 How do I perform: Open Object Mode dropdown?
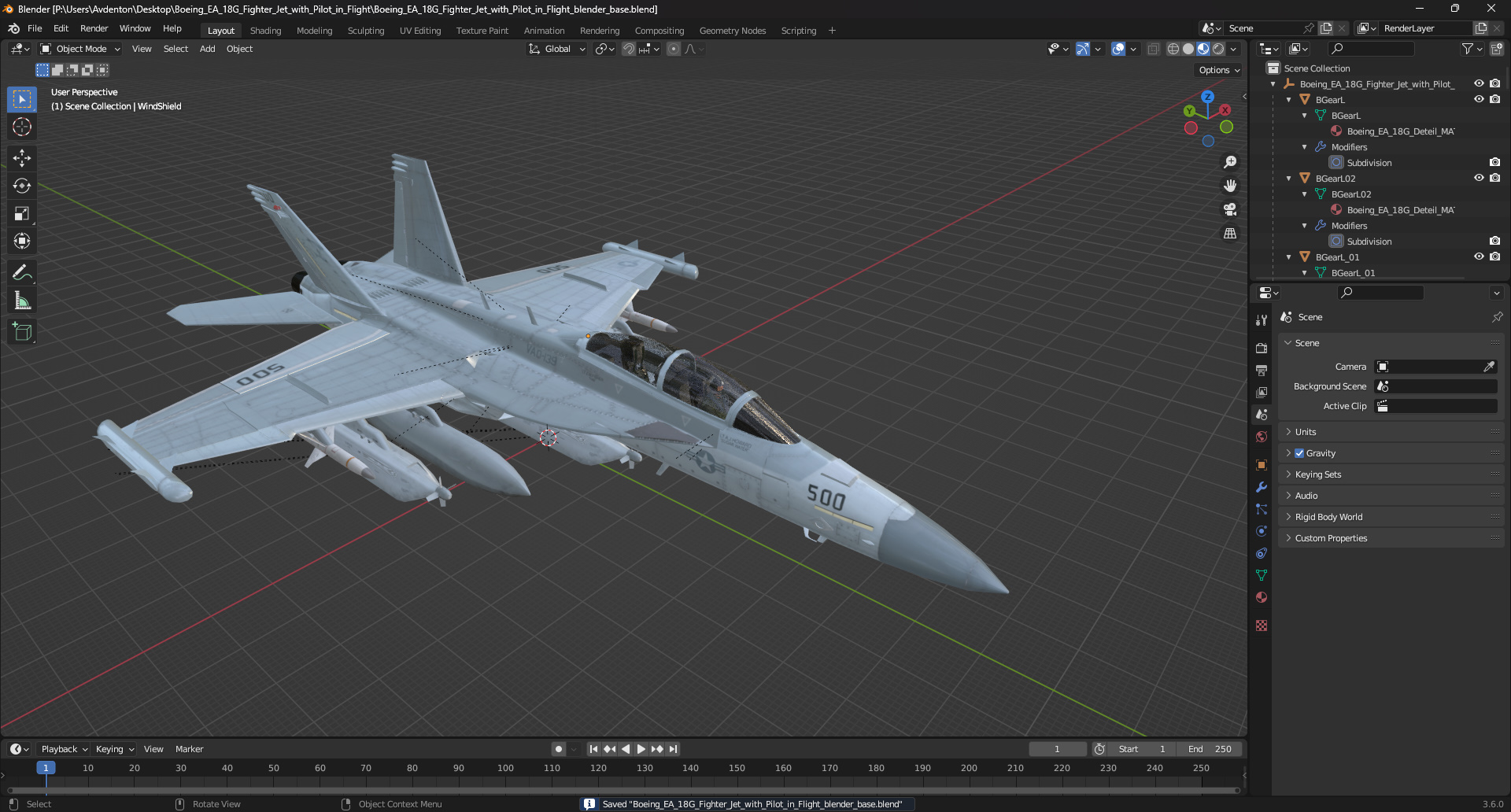[80, 49]
